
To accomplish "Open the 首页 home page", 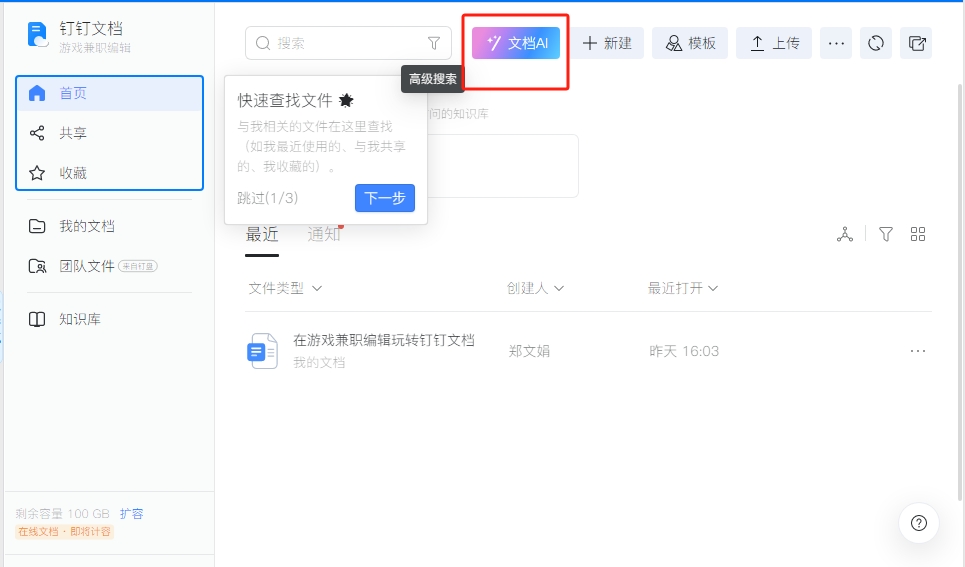I will (x=110, y=94).
